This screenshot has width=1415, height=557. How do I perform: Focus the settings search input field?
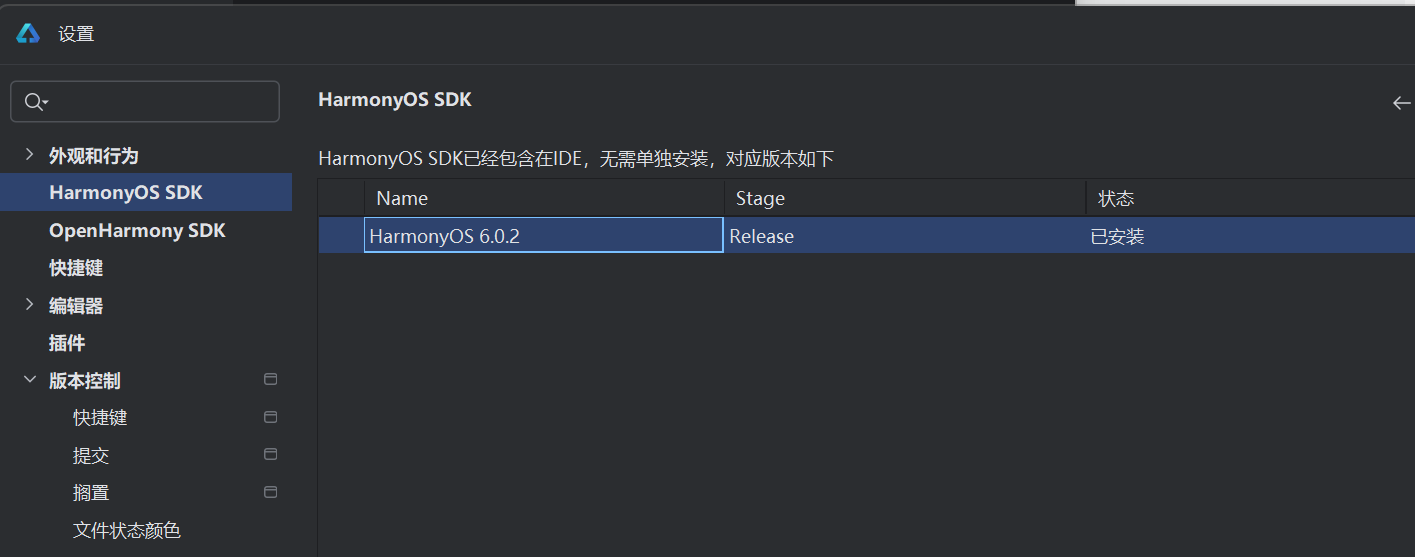click(x=160, y=102)
